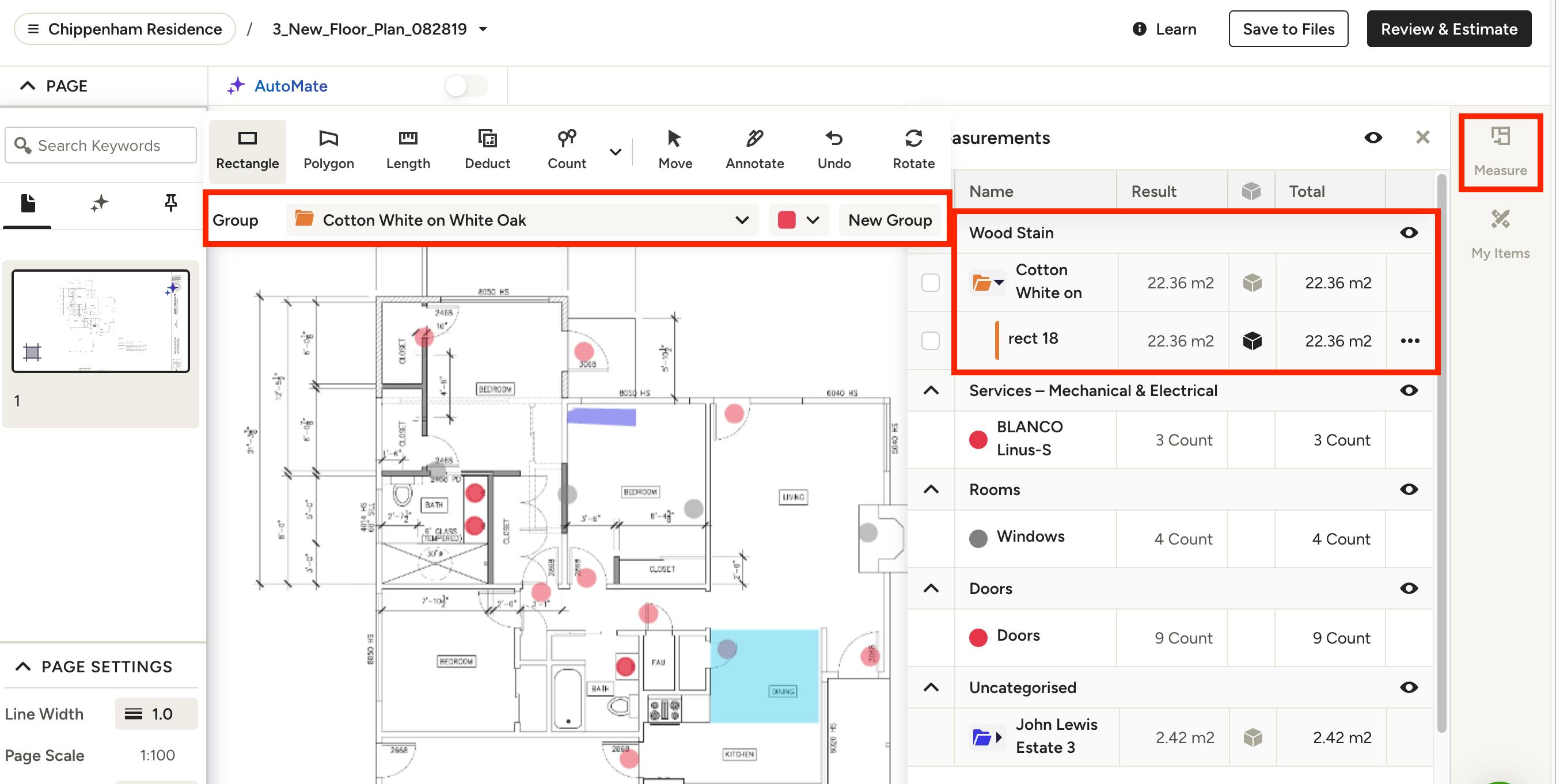Open the Annotate tool

[x=754, y=150]
